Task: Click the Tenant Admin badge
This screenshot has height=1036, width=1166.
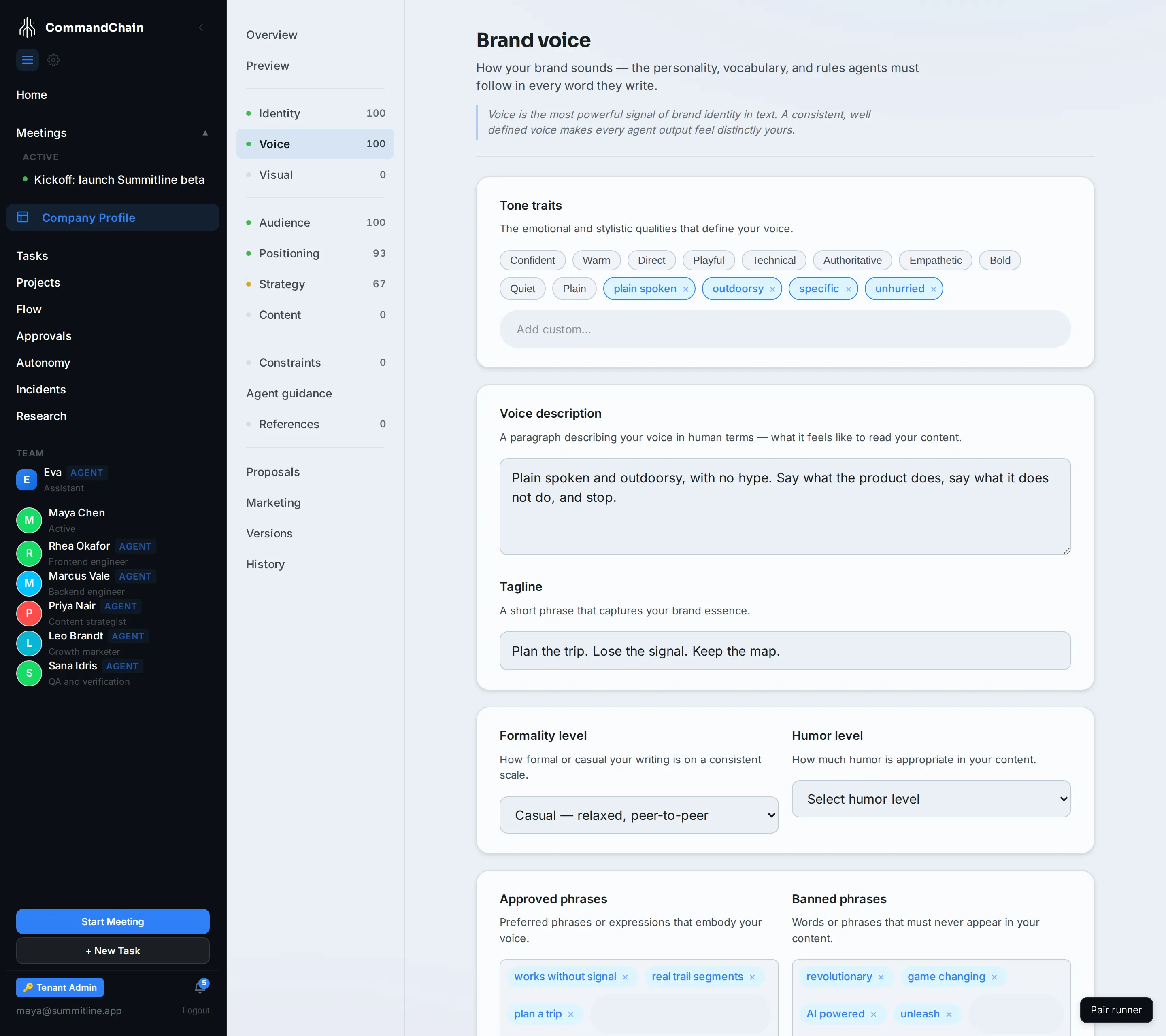Action: click(60, 987)
